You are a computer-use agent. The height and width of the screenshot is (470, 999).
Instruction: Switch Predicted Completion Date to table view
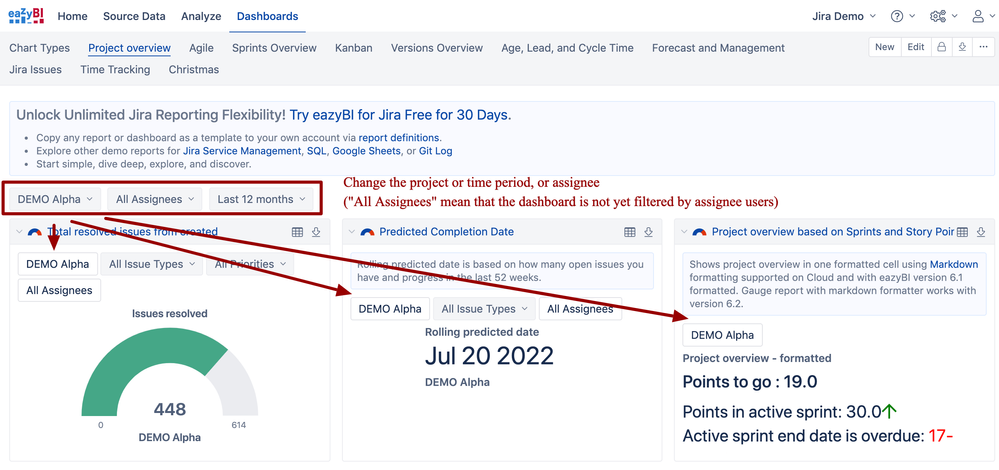click(x=629, y=232)
